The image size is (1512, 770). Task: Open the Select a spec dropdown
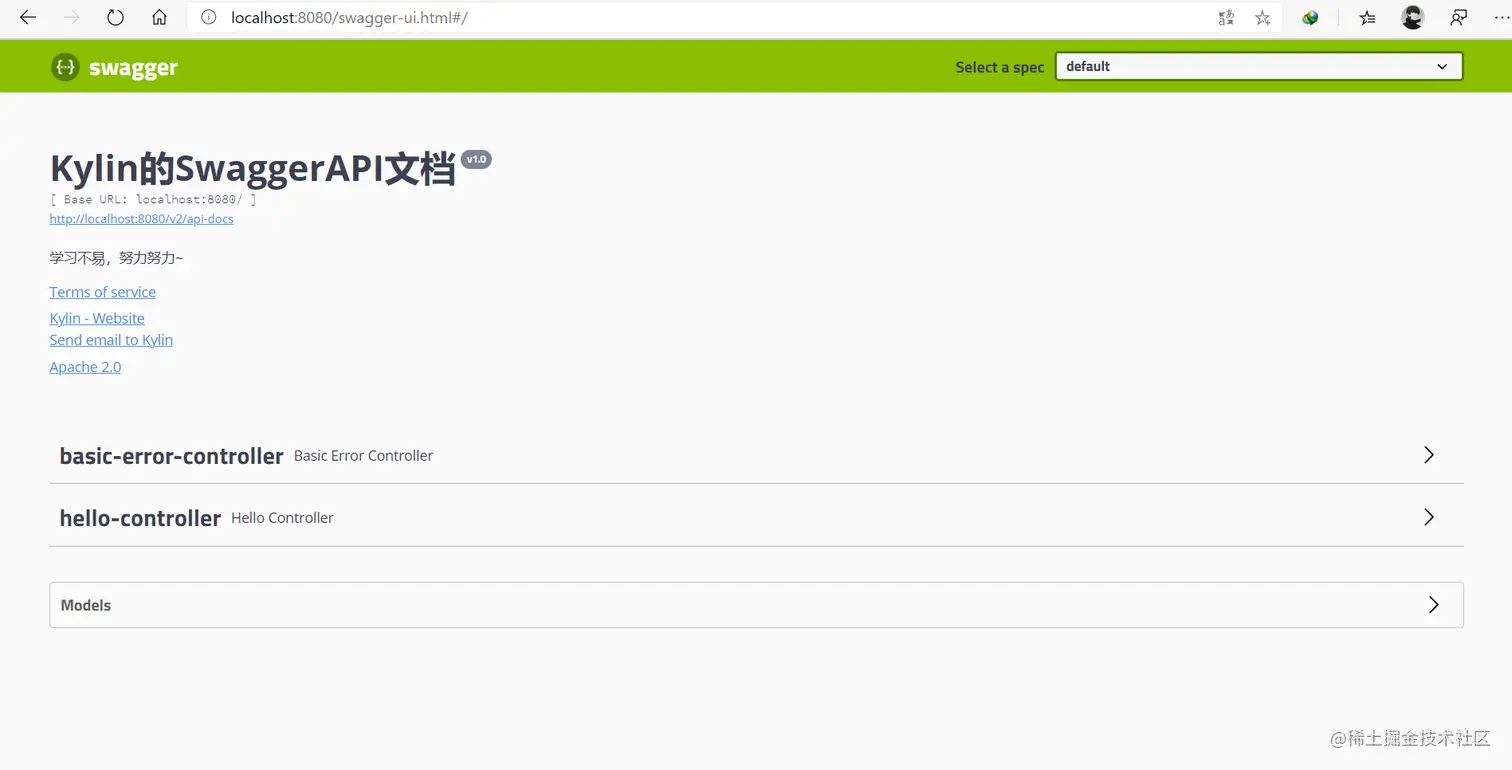pyautogui.click(x=1259, y=66)
